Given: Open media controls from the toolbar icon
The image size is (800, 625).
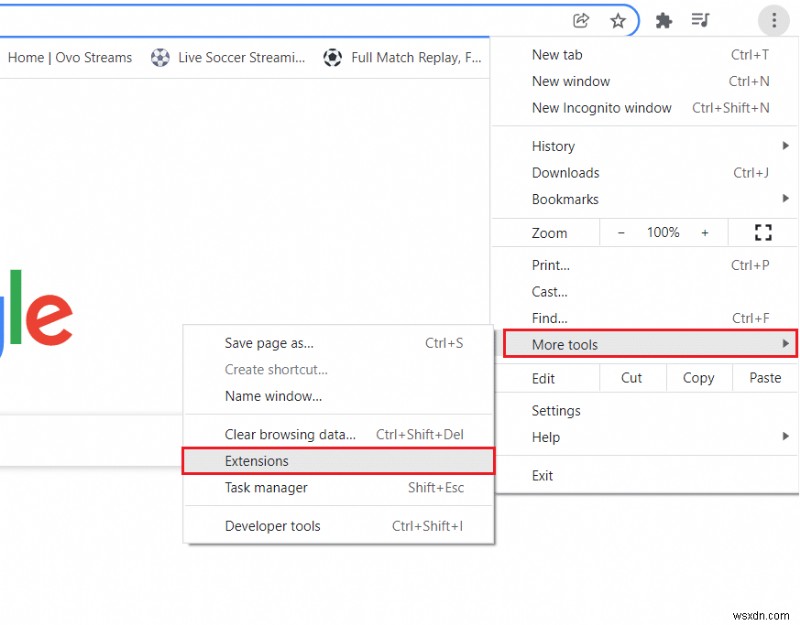Looking at the screenshot, I should tap(701, 19).
